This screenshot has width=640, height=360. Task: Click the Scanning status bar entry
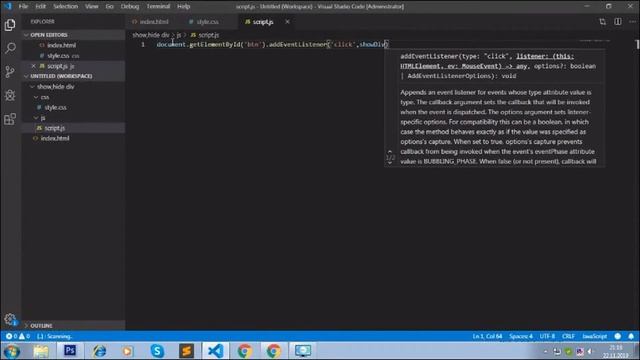55,336
